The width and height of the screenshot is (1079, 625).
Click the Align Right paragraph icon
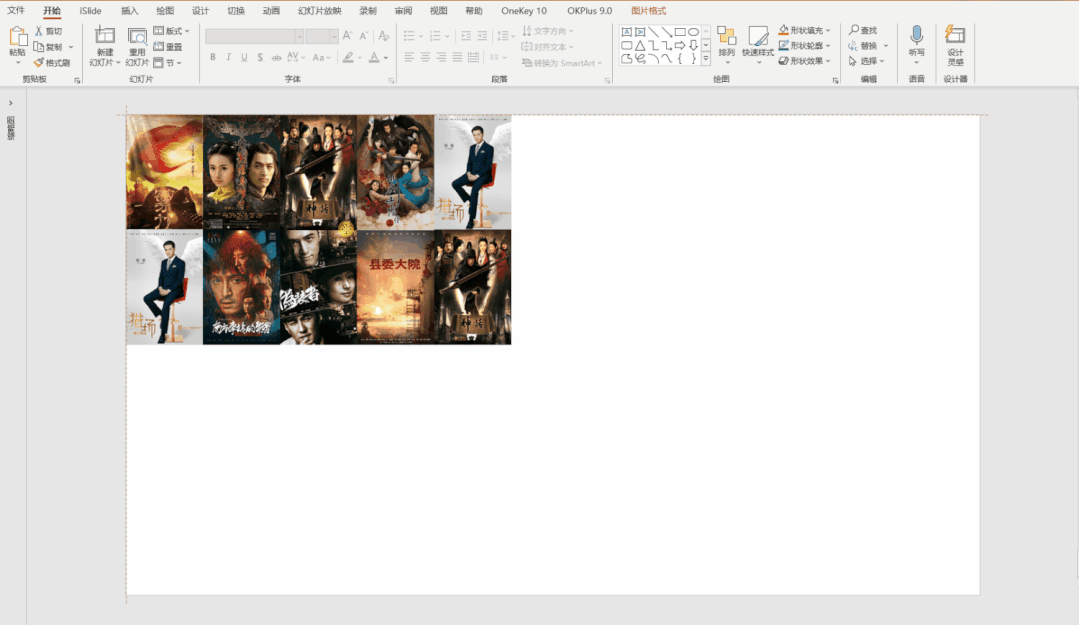pyautogui.click(x=441, y=57)
